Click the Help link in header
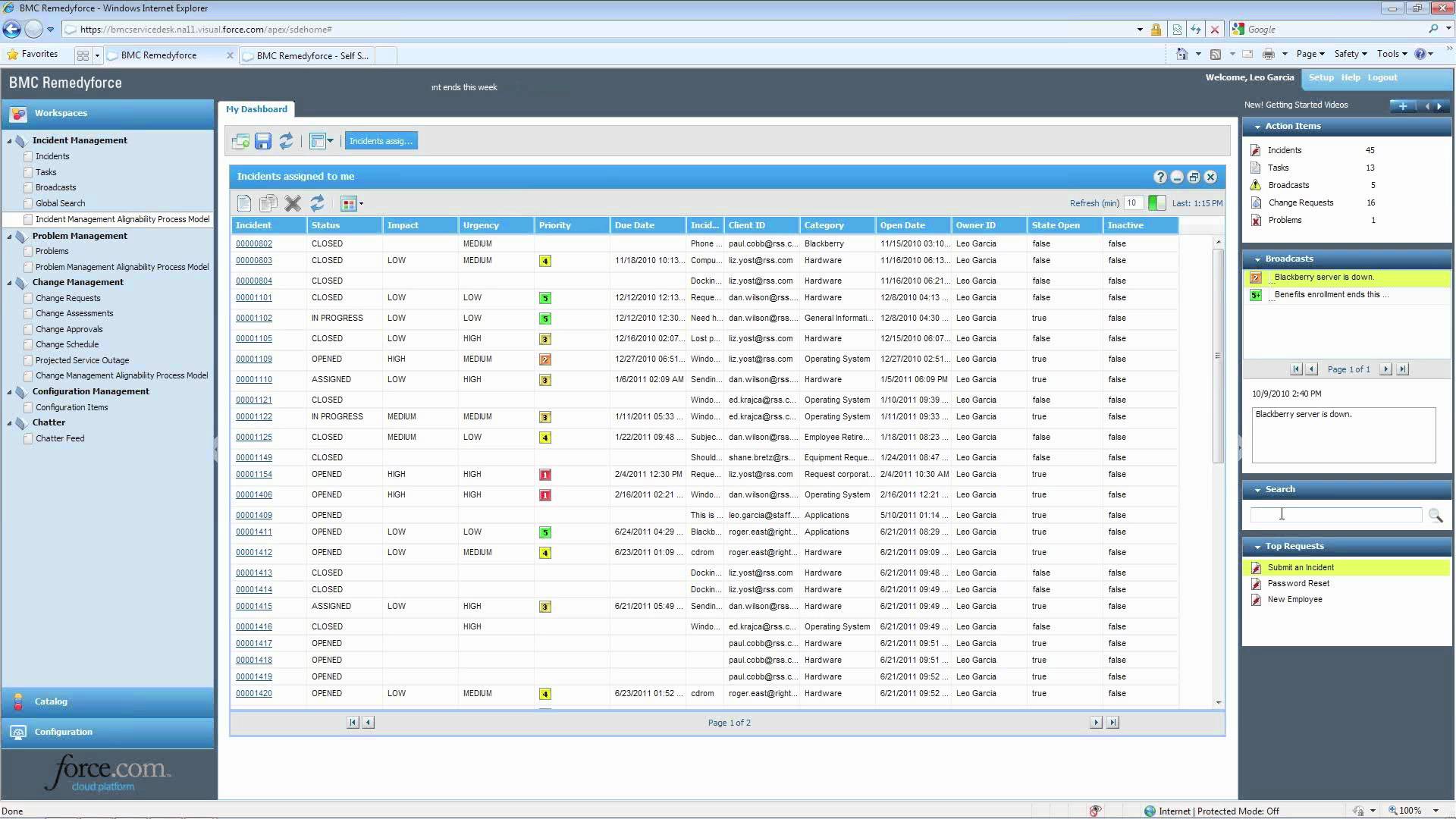This screenshot has height=819, width=1456. click(1350, 77)
